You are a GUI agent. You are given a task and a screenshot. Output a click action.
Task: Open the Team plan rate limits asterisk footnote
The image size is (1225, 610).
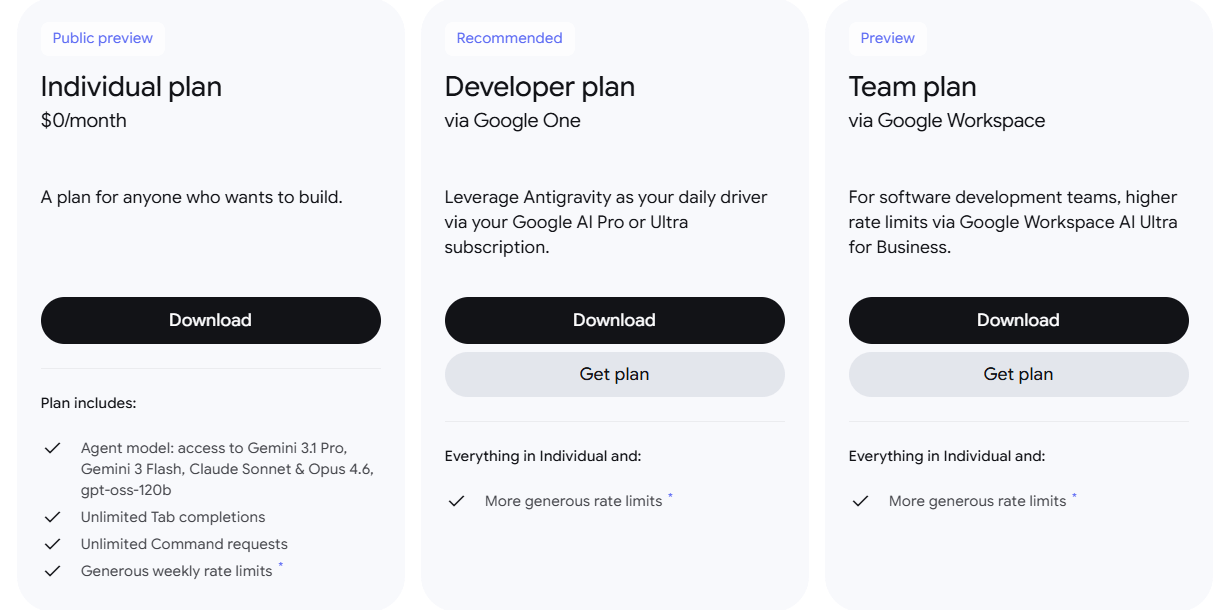pos(1074,497)
